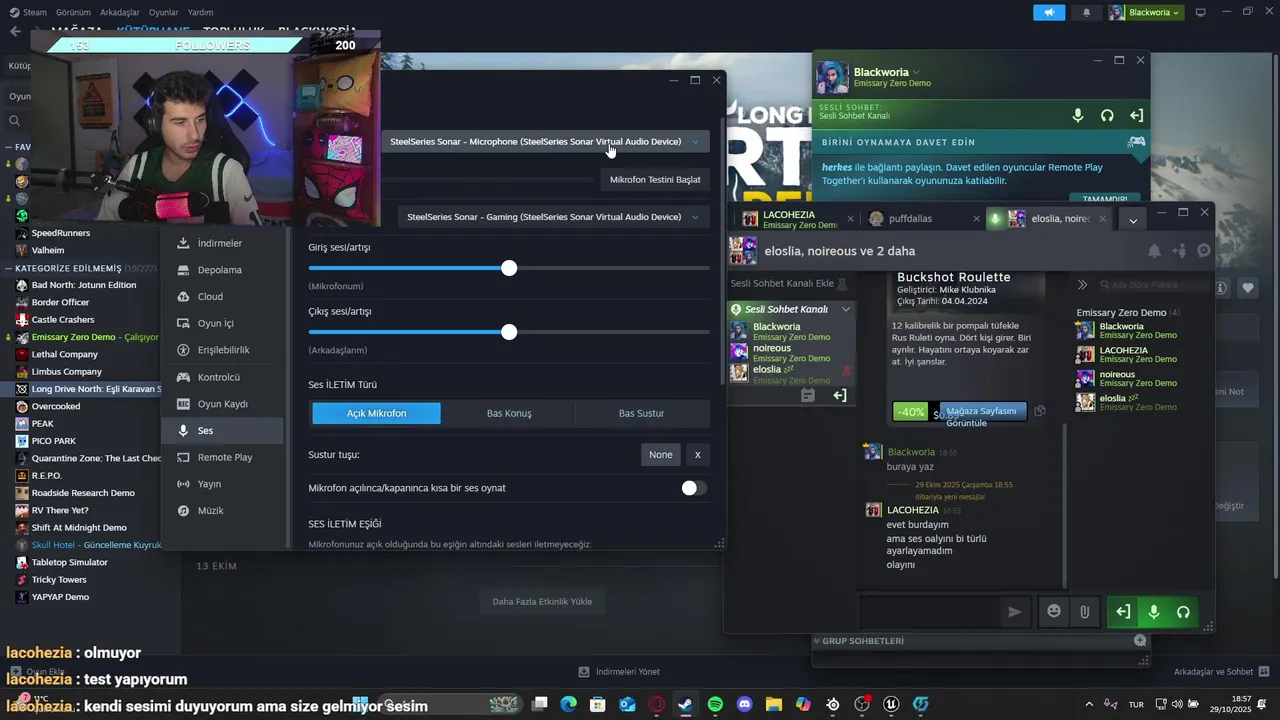Leave voice channel green button in chat
Screen dimensions: 1280x720
pos(1123,612)
